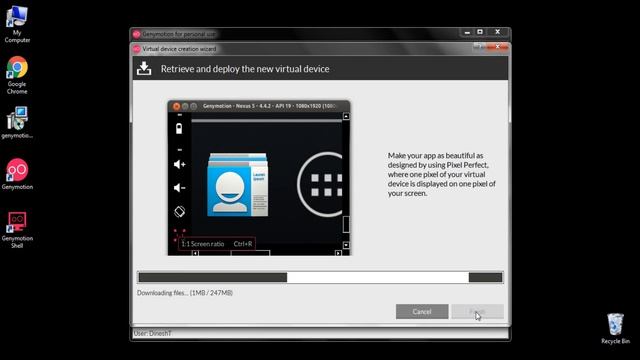Image resolution: width=640 pixels, height=360 pixels.
Task: Open the Recycle Bin
Action: coord(615,329)
